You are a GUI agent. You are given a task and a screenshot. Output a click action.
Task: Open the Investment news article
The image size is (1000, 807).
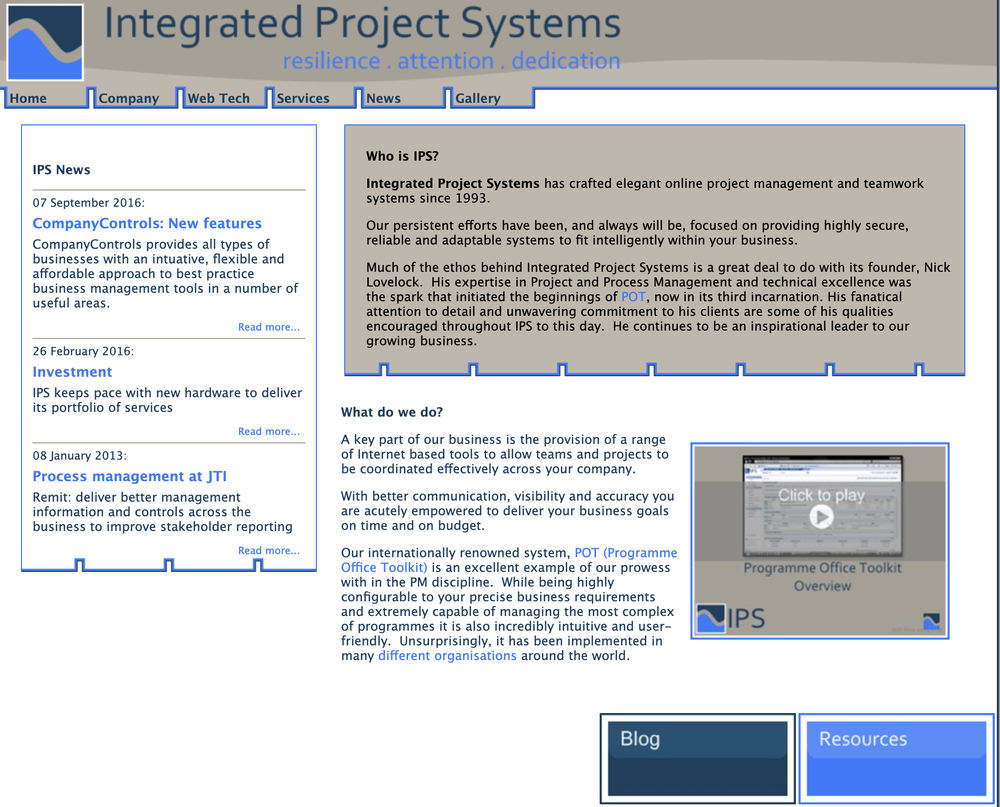point(72,372)
